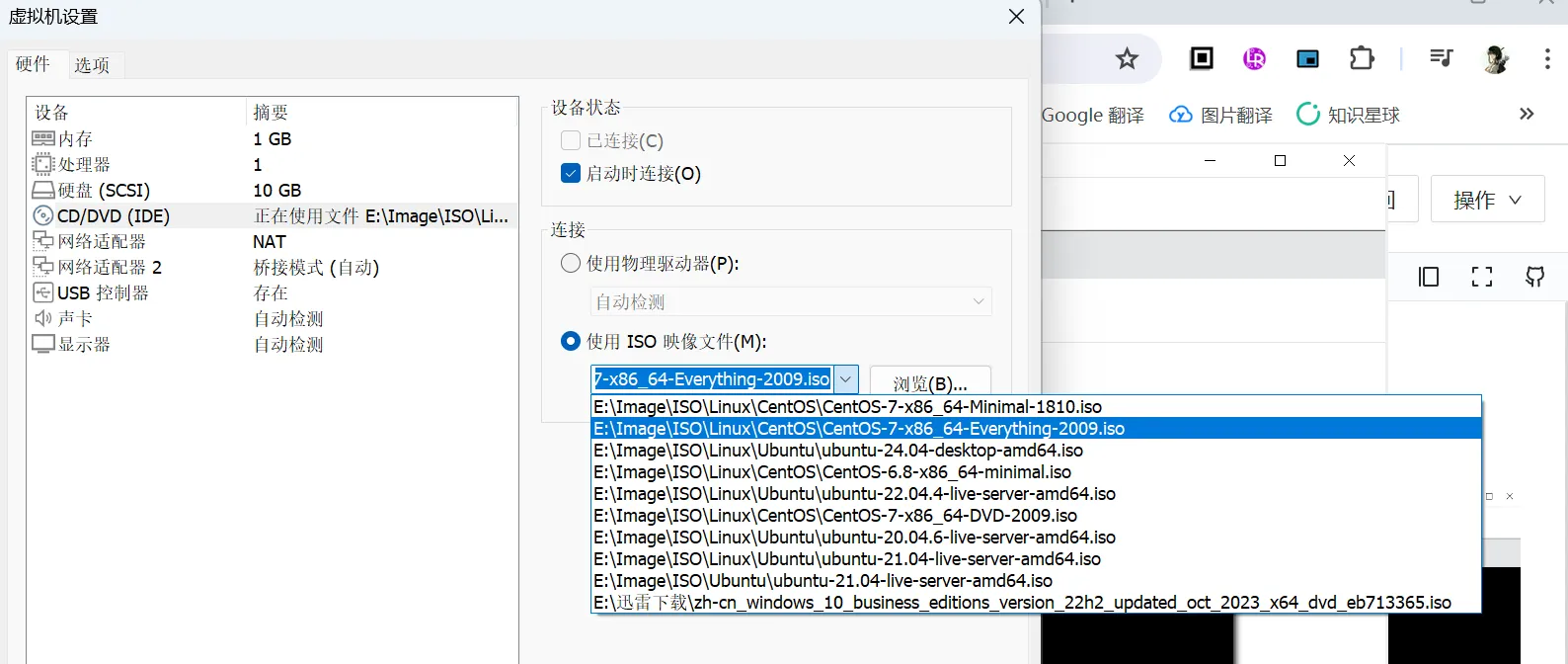Select the hard disk (SCSI) device icon

[43, 190]
